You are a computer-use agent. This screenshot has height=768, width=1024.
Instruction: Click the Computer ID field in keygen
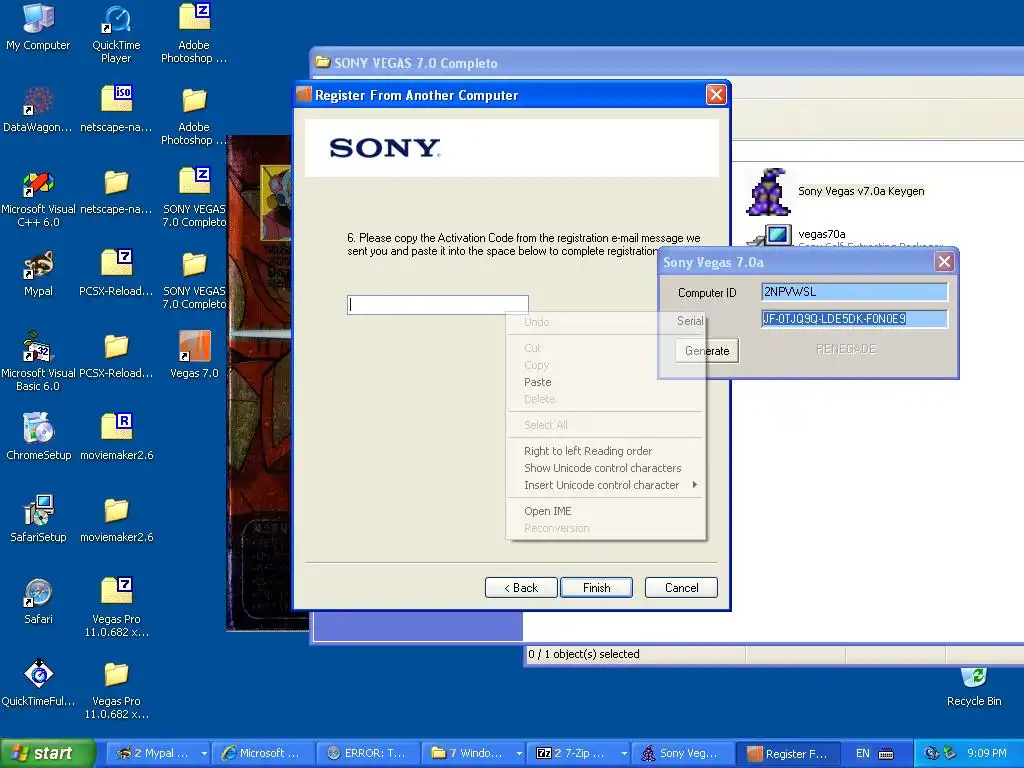click(x=854, y=291)
